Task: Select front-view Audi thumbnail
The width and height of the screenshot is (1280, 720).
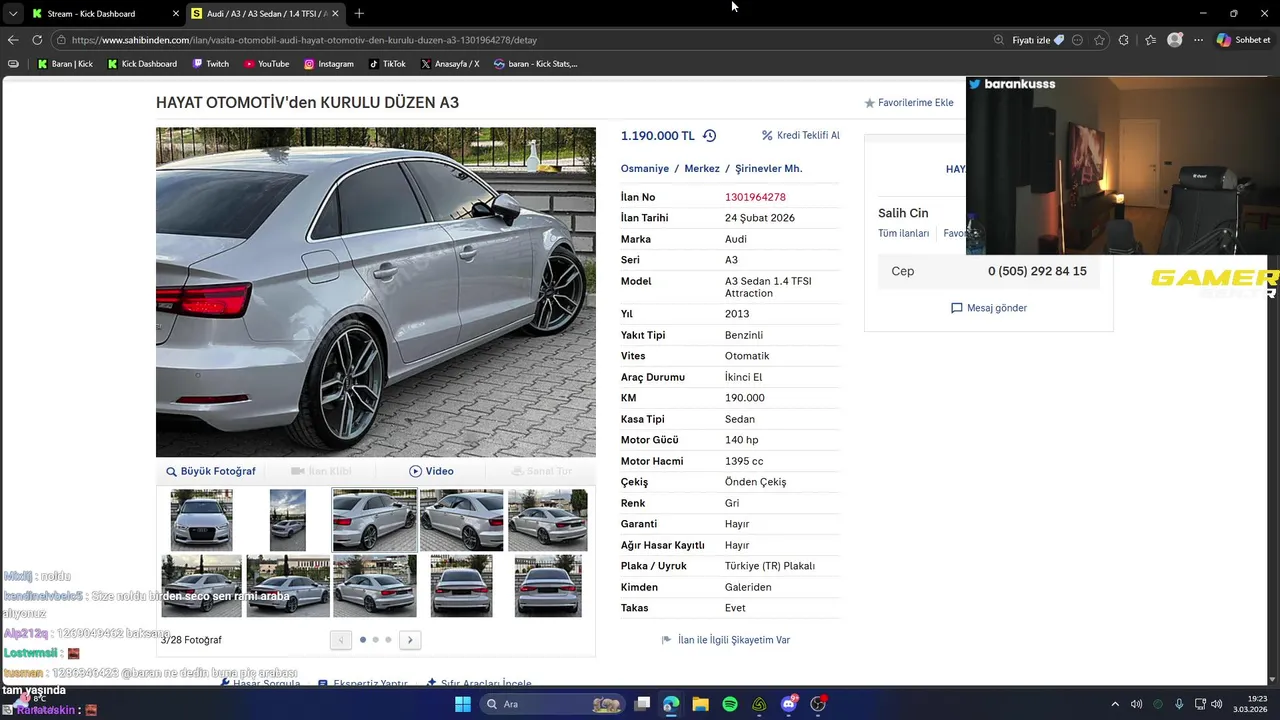Action: pos(201,520)
